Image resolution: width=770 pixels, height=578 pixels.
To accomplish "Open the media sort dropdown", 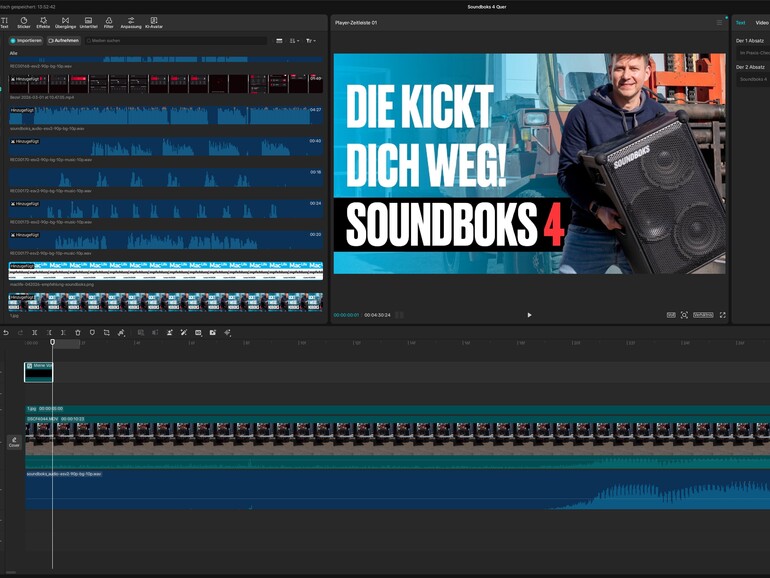I will coord(294,41).
